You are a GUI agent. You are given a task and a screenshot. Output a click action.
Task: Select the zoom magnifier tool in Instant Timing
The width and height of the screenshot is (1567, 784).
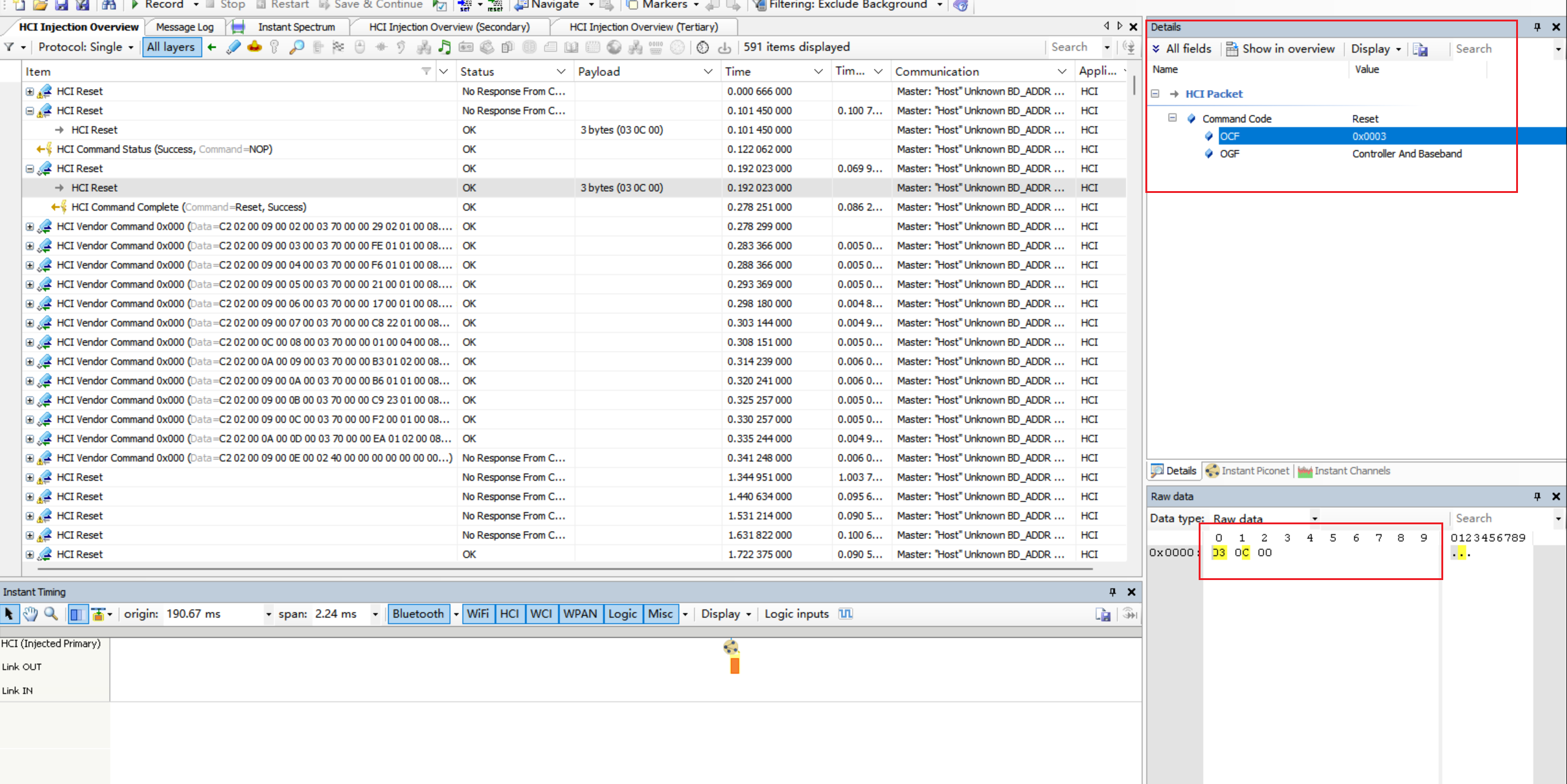tap(51, 614)
